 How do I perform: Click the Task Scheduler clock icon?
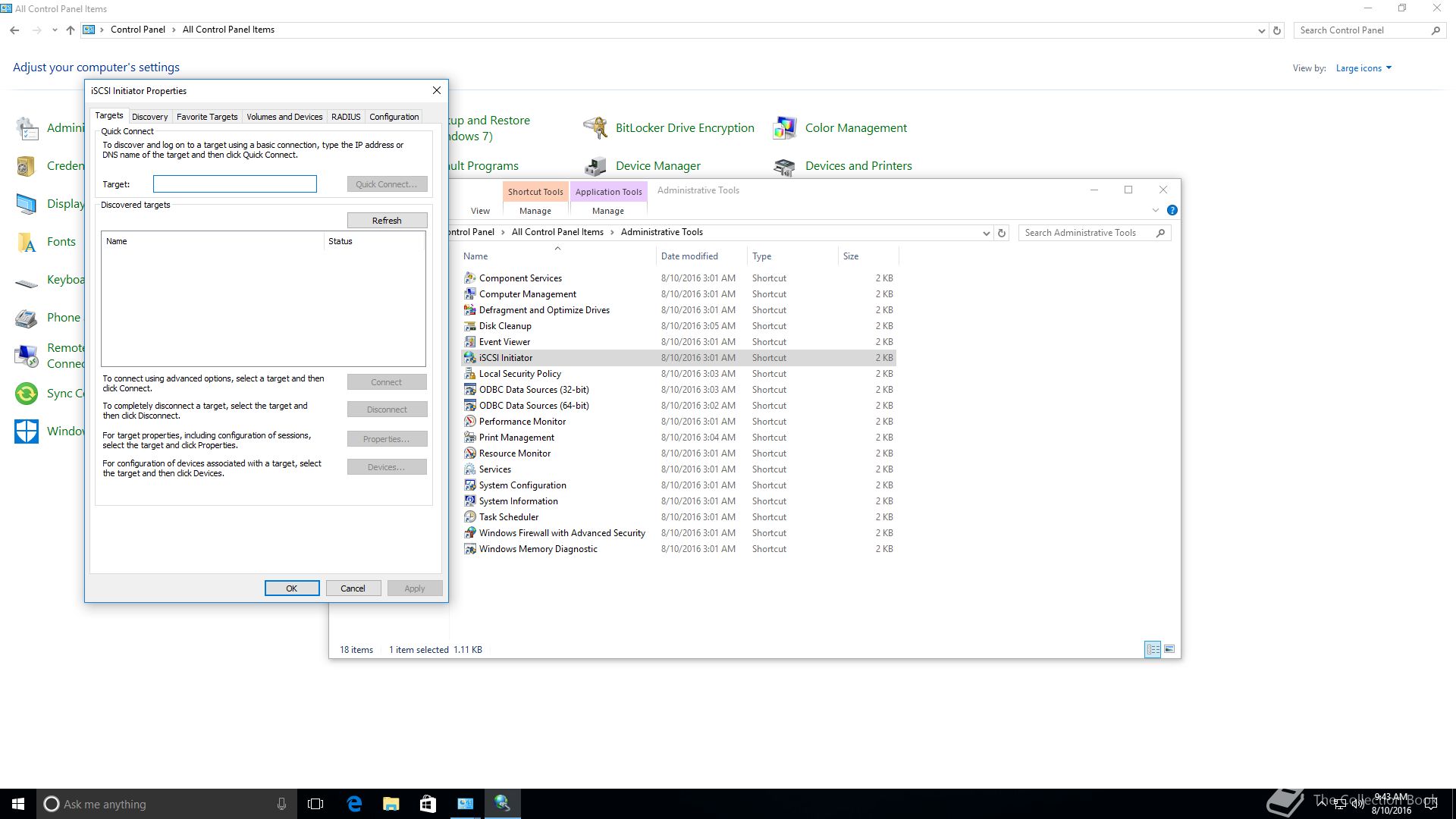coord(469,517)
